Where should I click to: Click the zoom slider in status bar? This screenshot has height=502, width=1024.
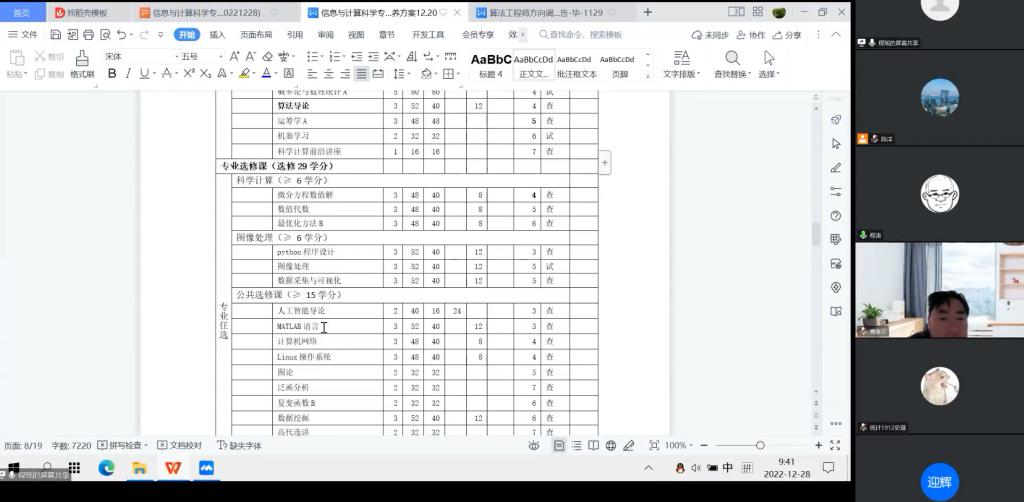[x=760, y=445]
